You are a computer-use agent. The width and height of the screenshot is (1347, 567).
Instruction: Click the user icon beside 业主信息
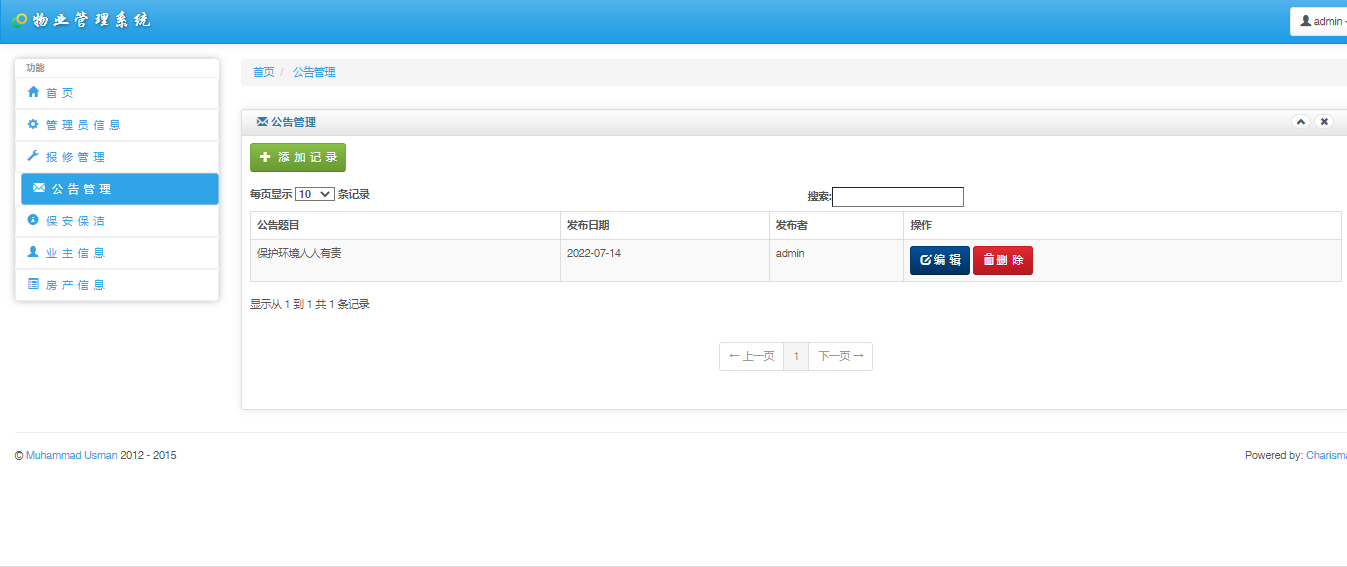tap(33, 253)
